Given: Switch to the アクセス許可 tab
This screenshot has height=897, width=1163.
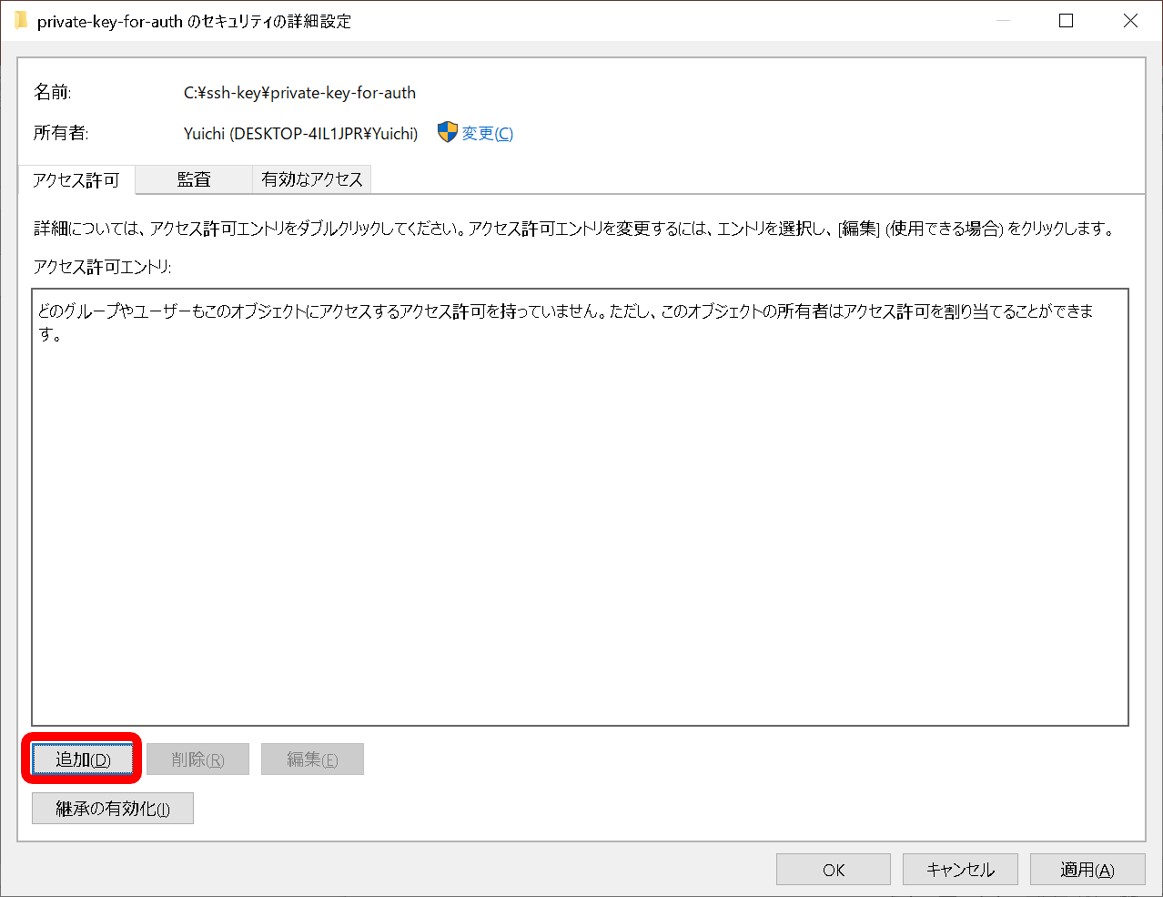Looking at the screenshot, I should [x=76, y=180].
